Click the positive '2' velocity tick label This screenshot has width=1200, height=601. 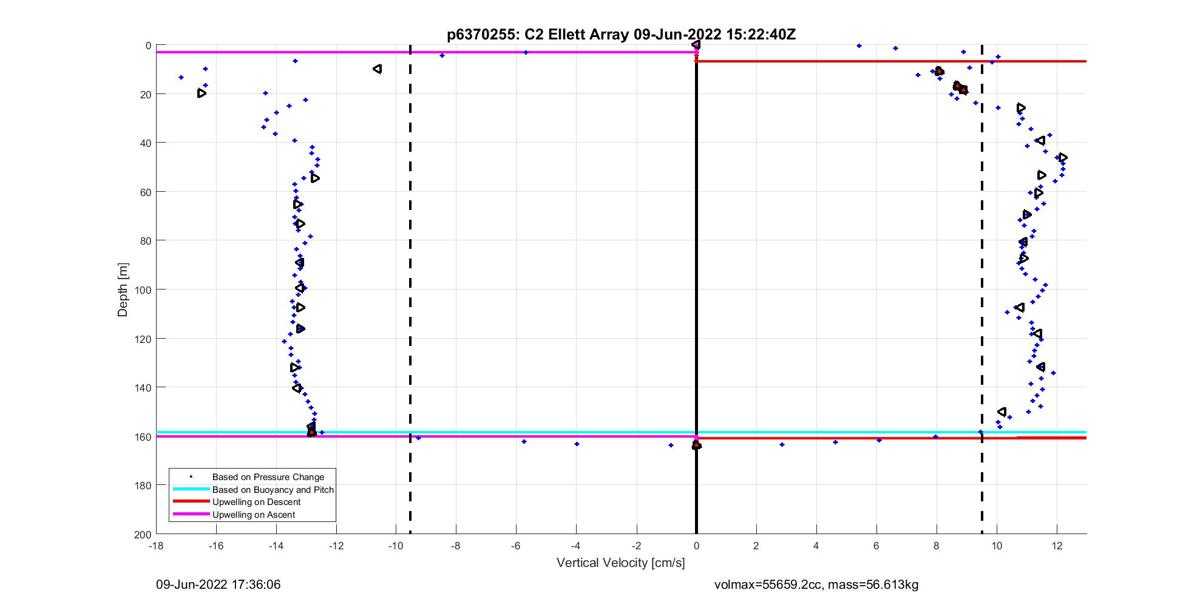click(756, 546)
